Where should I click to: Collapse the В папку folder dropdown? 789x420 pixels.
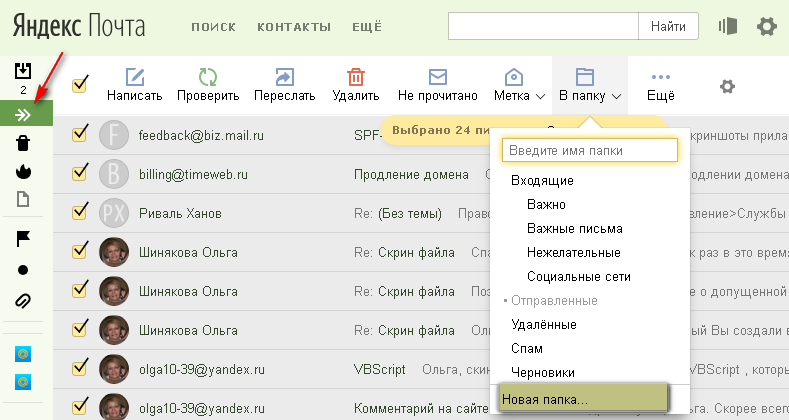click(x=590, y=85)
